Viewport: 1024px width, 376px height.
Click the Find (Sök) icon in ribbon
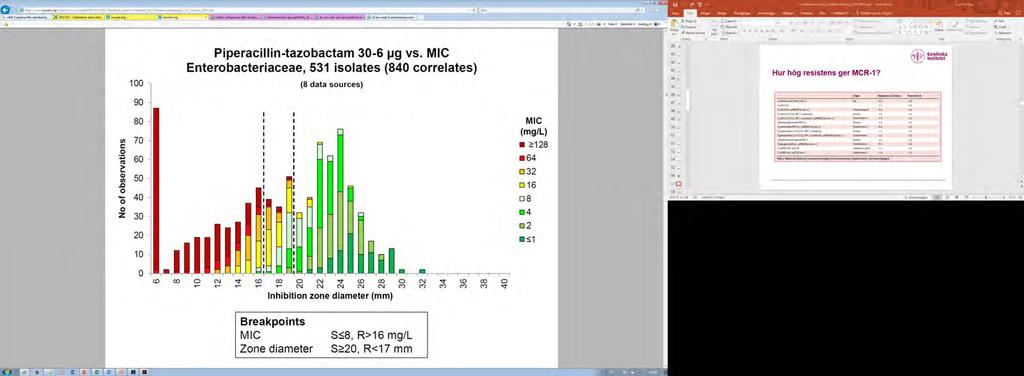(996, 21)
